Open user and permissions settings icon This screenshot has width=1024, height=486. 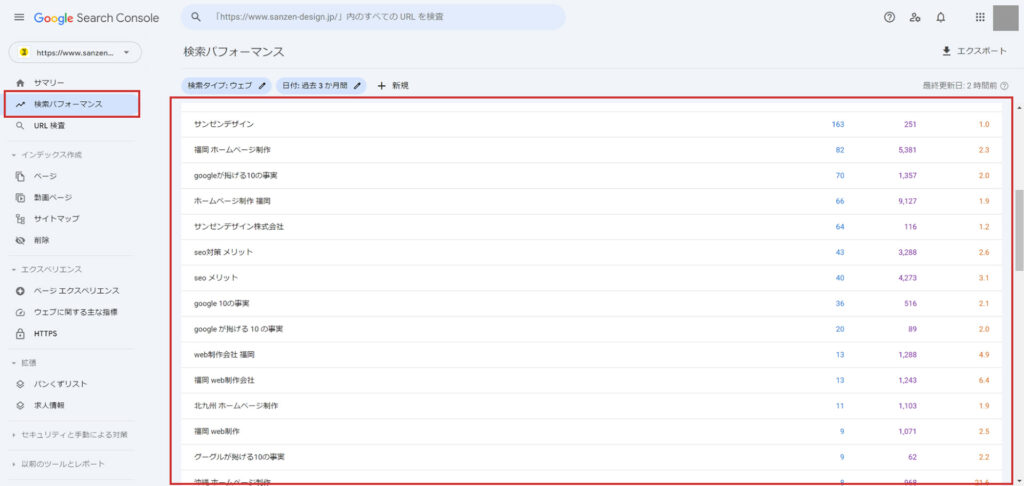pos(915,18)
